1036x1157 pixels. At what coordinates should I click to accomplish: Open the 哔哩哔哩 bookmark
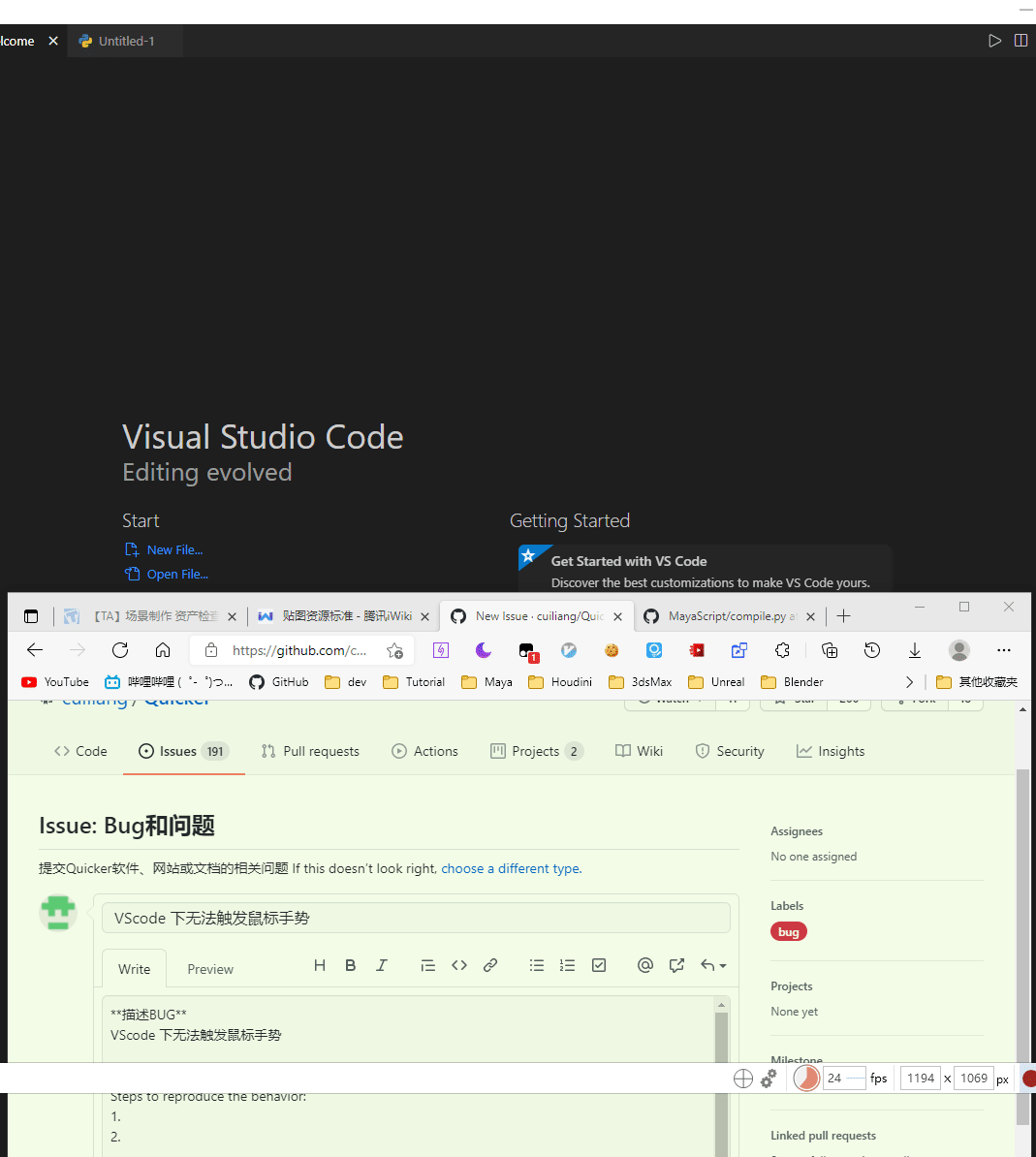coord(169,682)
